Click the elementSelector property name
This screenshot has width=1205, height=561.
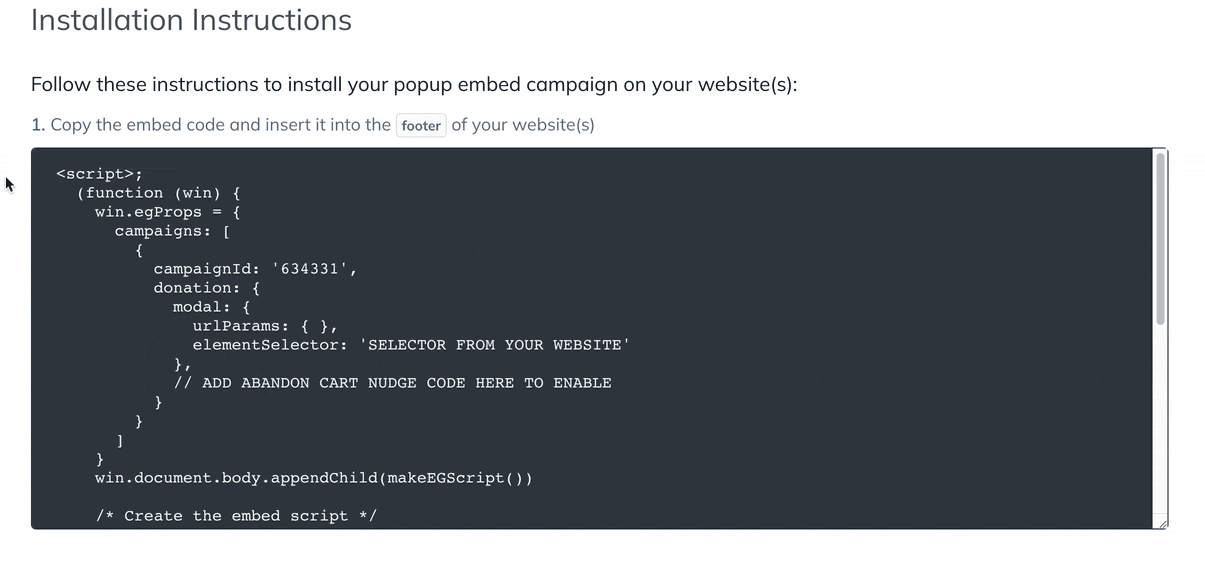pos(269,345)
